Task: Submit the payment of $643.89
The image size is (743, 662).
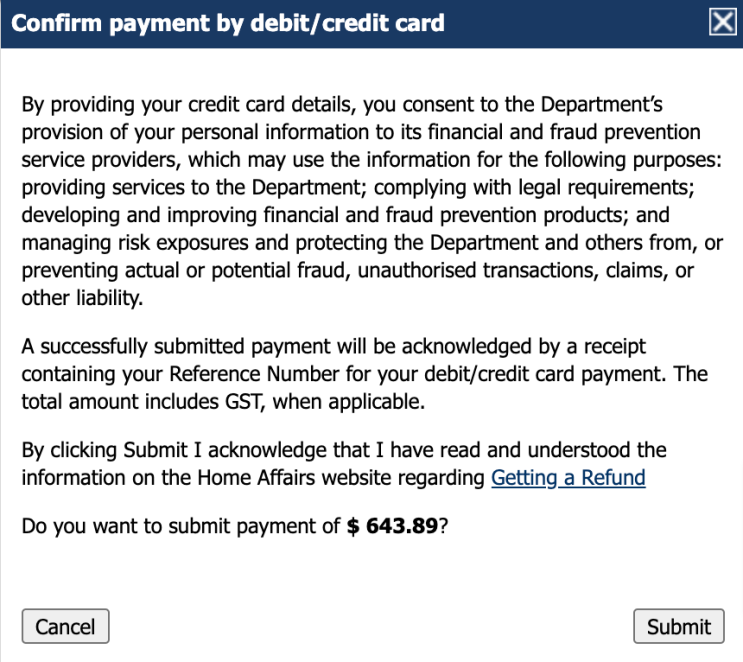Action: pyautogui.click(x=679, y=626)
